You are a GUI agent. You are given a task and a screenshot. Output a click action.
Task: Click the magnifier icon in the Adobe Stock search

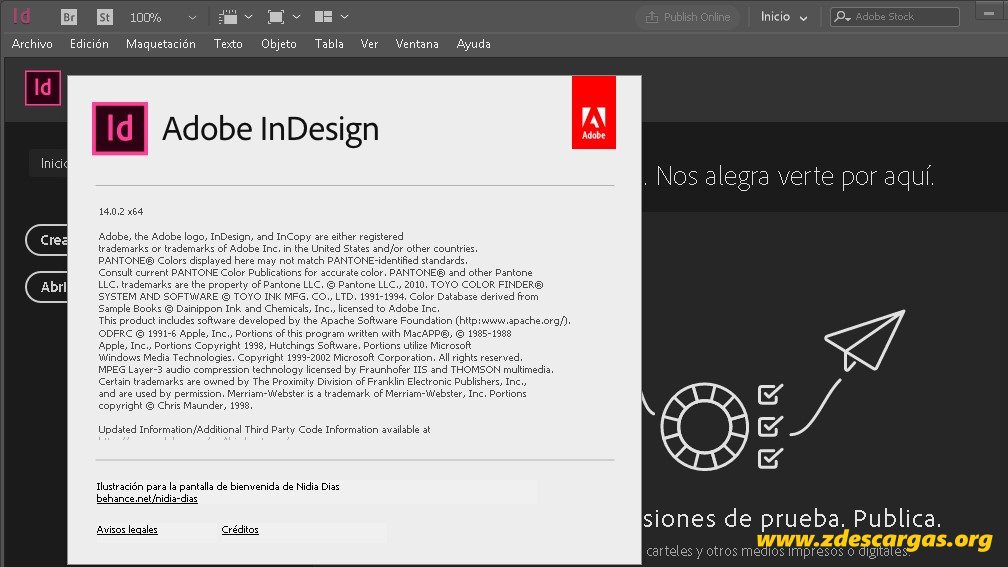click(x=842, y=17)
